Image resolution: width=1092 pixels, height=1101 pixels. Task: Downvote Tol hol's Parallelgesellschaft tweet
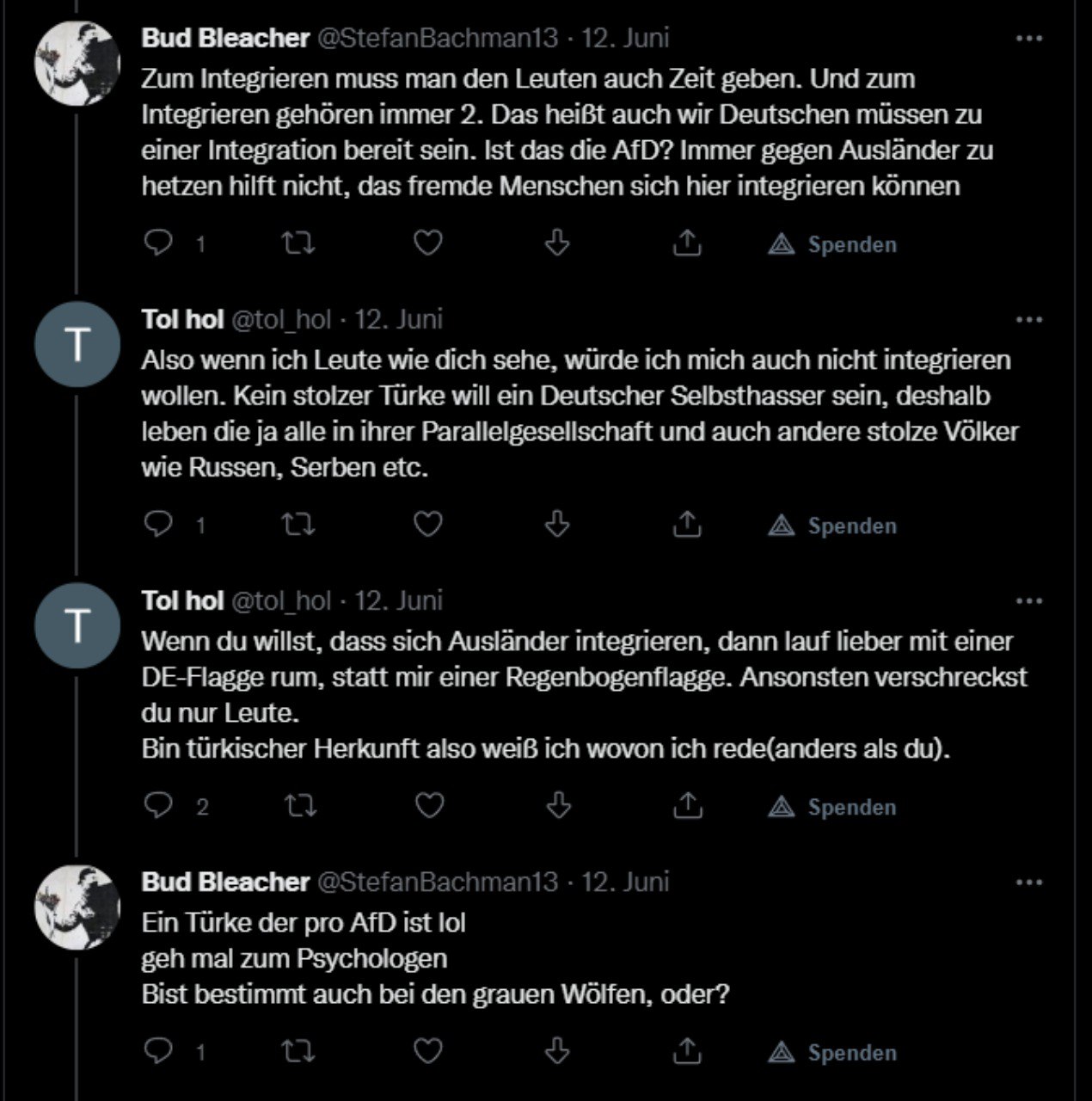[x=558, y=525]
